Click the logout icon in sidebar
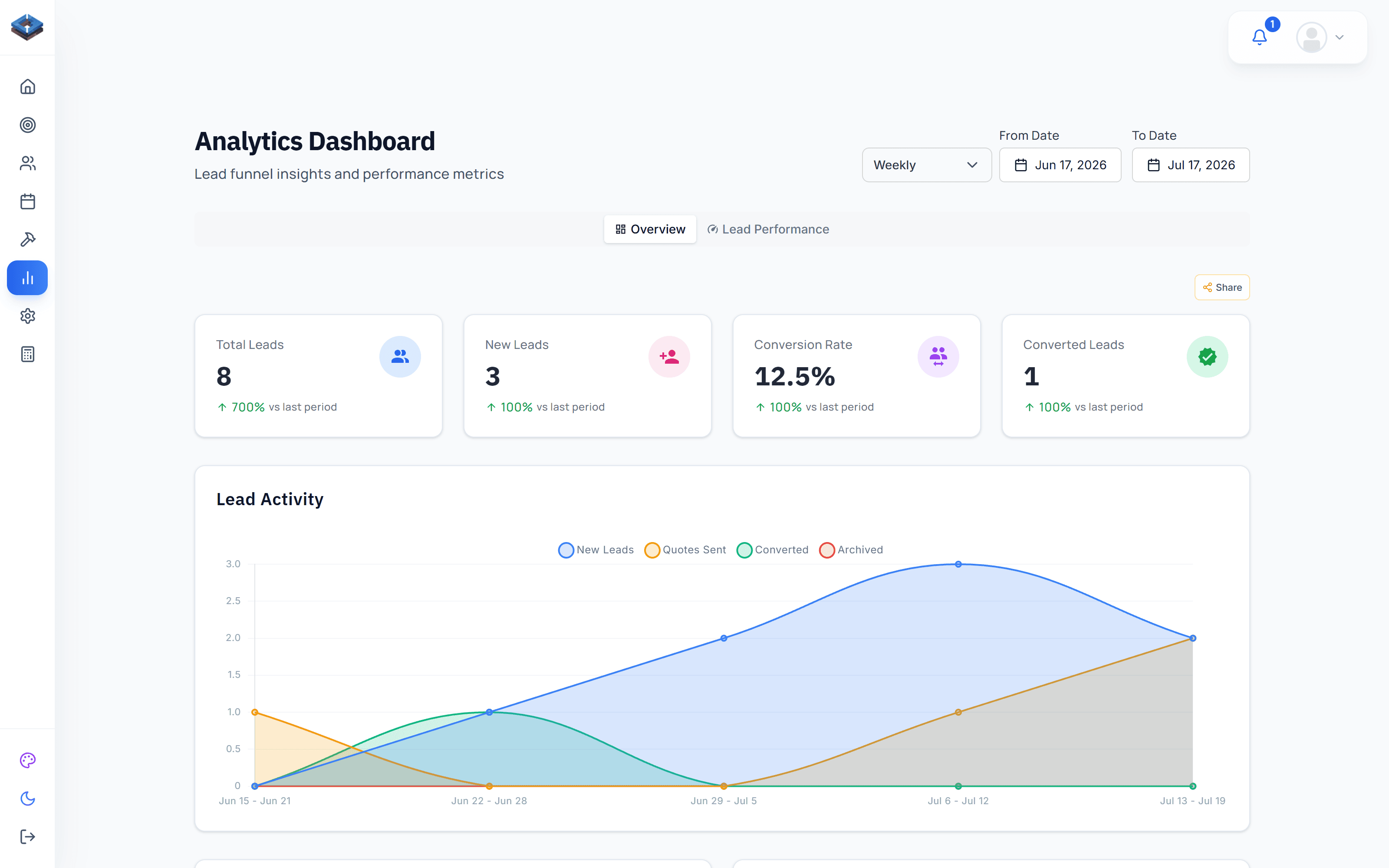This screenshot has height=868, width=1389. click(x=27, y=836)
